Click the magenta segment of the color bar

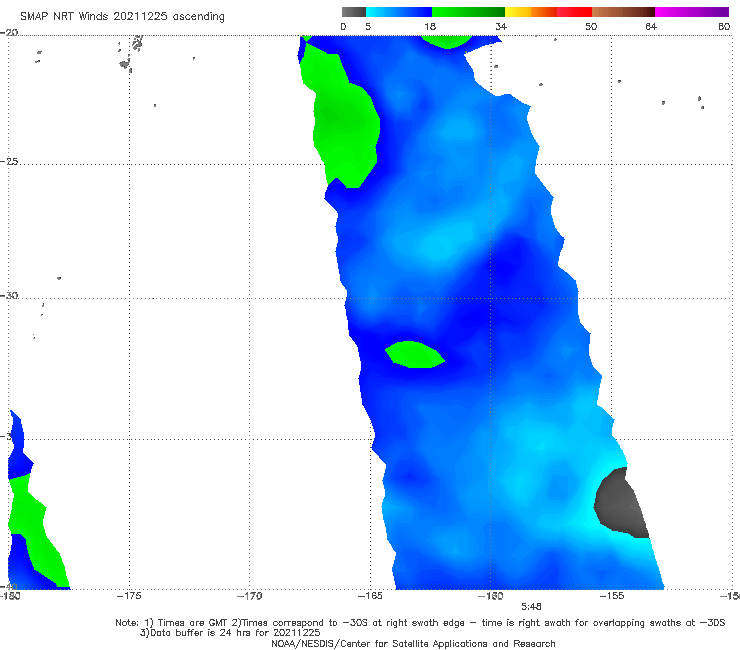tap(692, 12)
